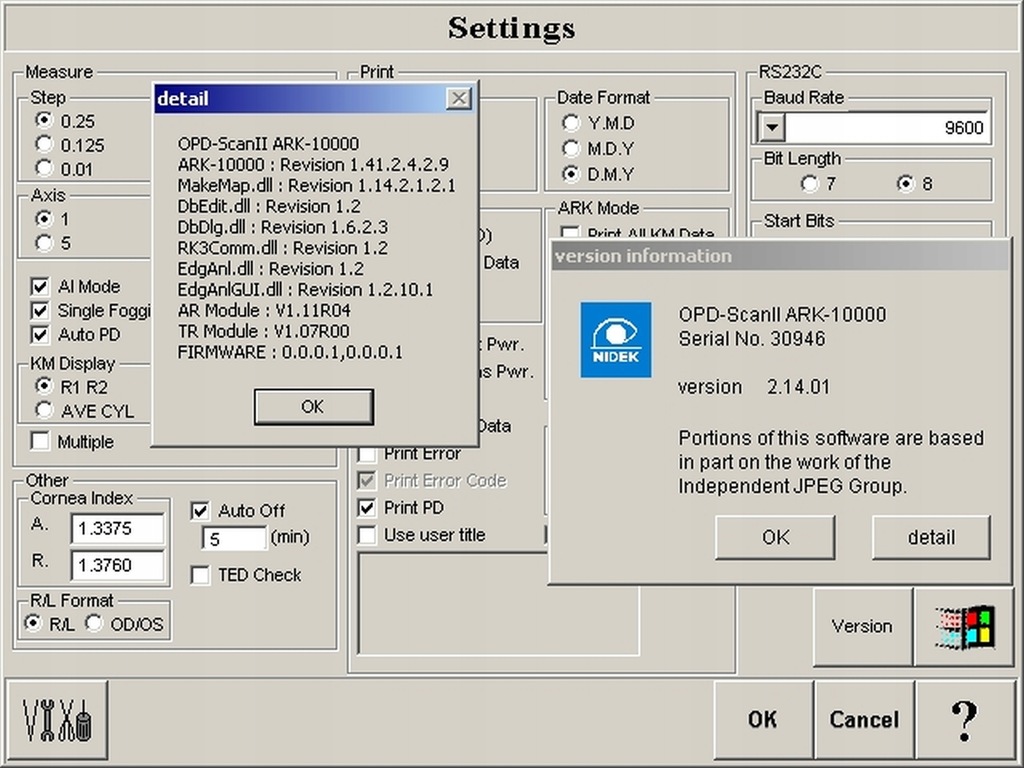The image size is (1024, 768).
Task: Cancel the Settings changes
Action: coord(864,720)
